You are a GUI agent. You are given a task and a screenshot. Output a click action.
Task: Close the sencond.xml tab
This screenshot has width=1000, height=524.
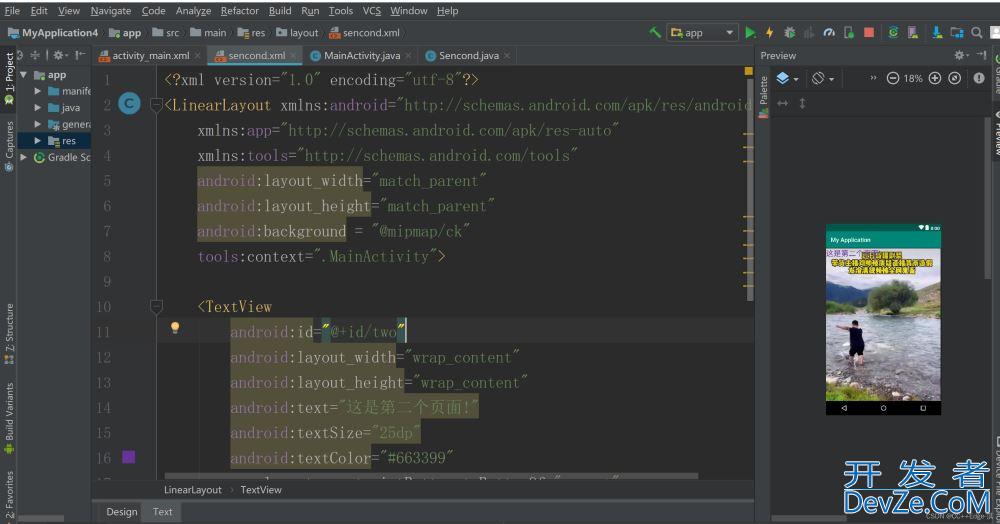point(293,56)
